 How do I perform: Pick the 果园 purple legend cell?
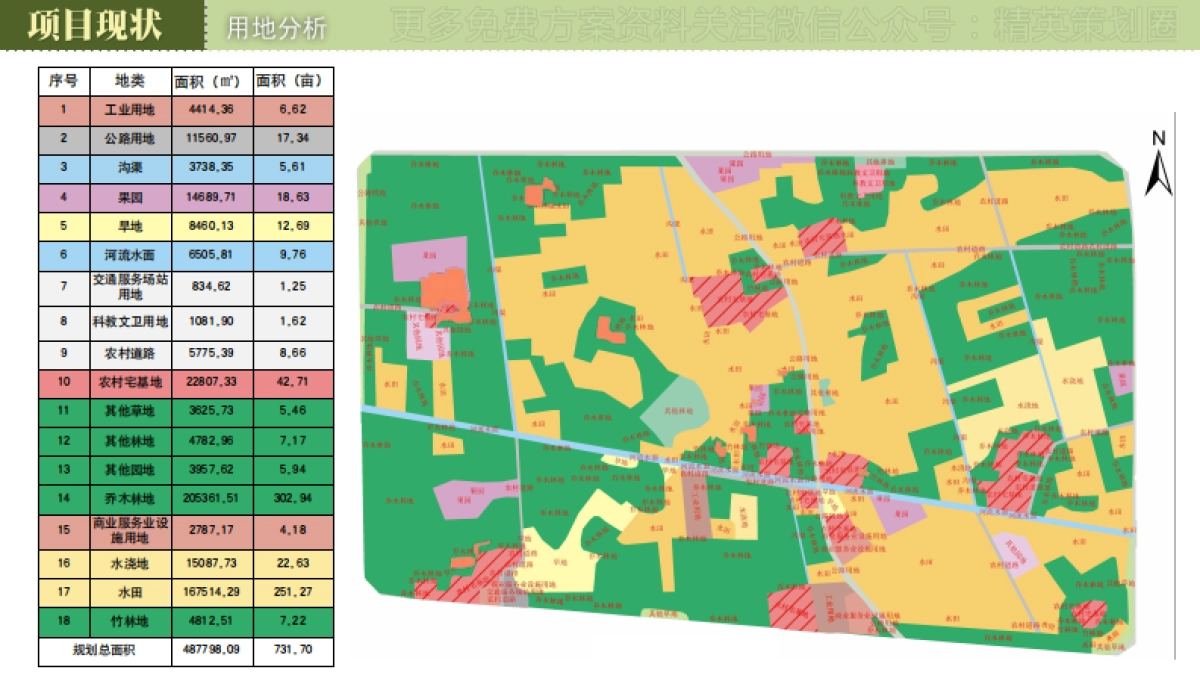click(130, 198)
